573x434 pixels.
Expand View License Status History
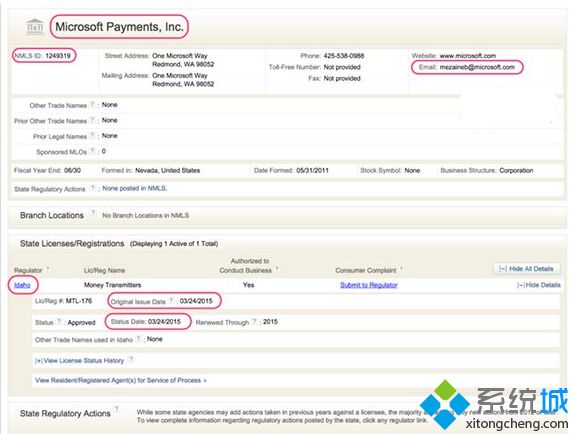pos(79,361)
